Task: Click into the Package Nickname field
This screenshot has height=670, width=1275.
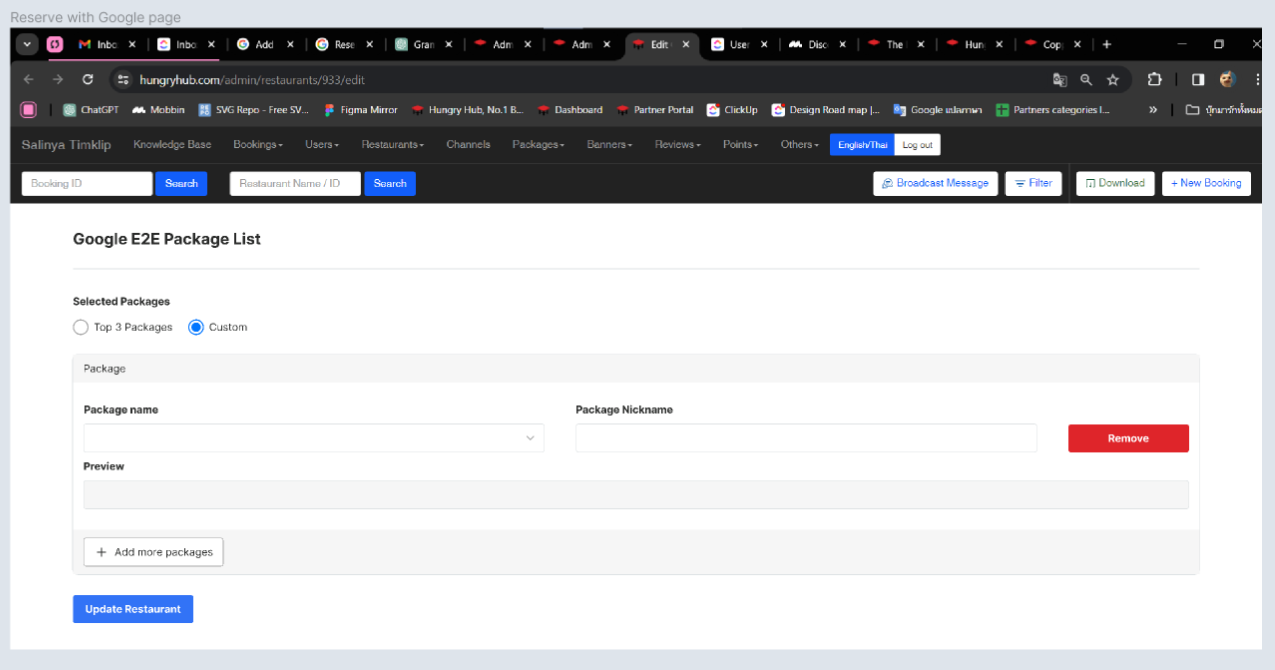Action: pyautogui.click(x=805, y=438)
